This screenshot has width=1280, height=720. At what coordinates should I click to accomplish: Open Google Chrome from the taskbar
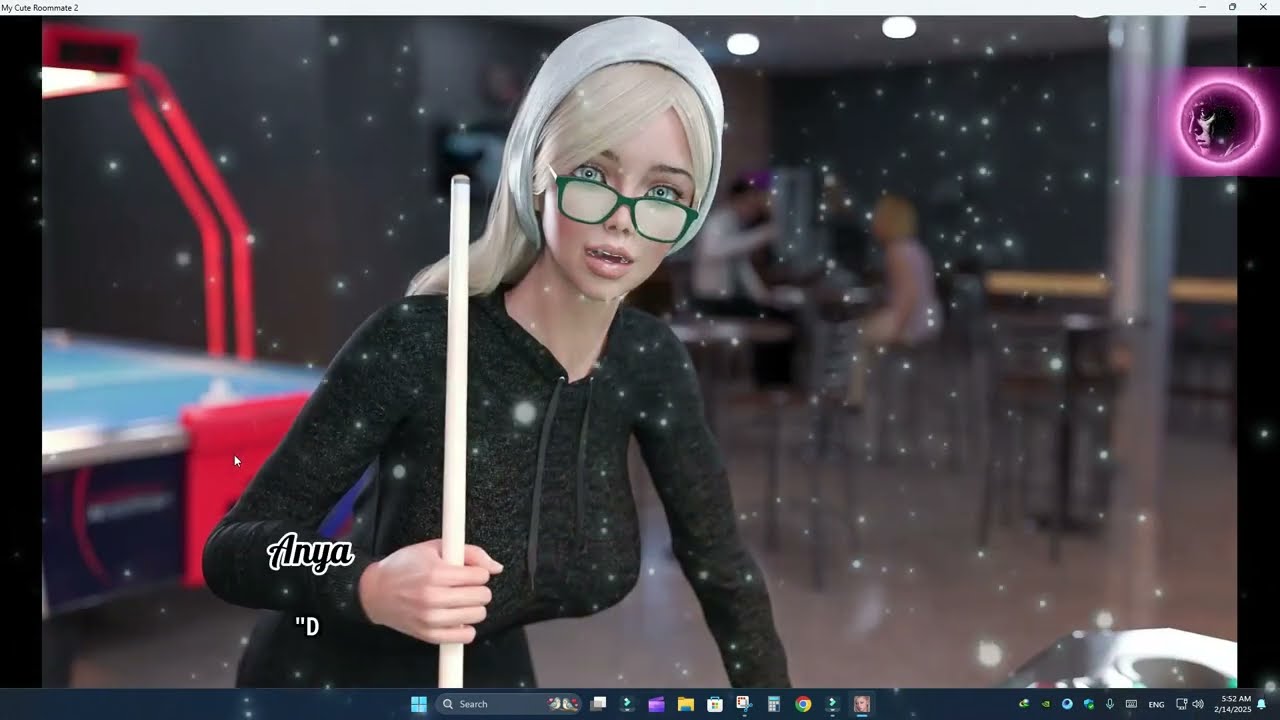(x=803, y=704)
